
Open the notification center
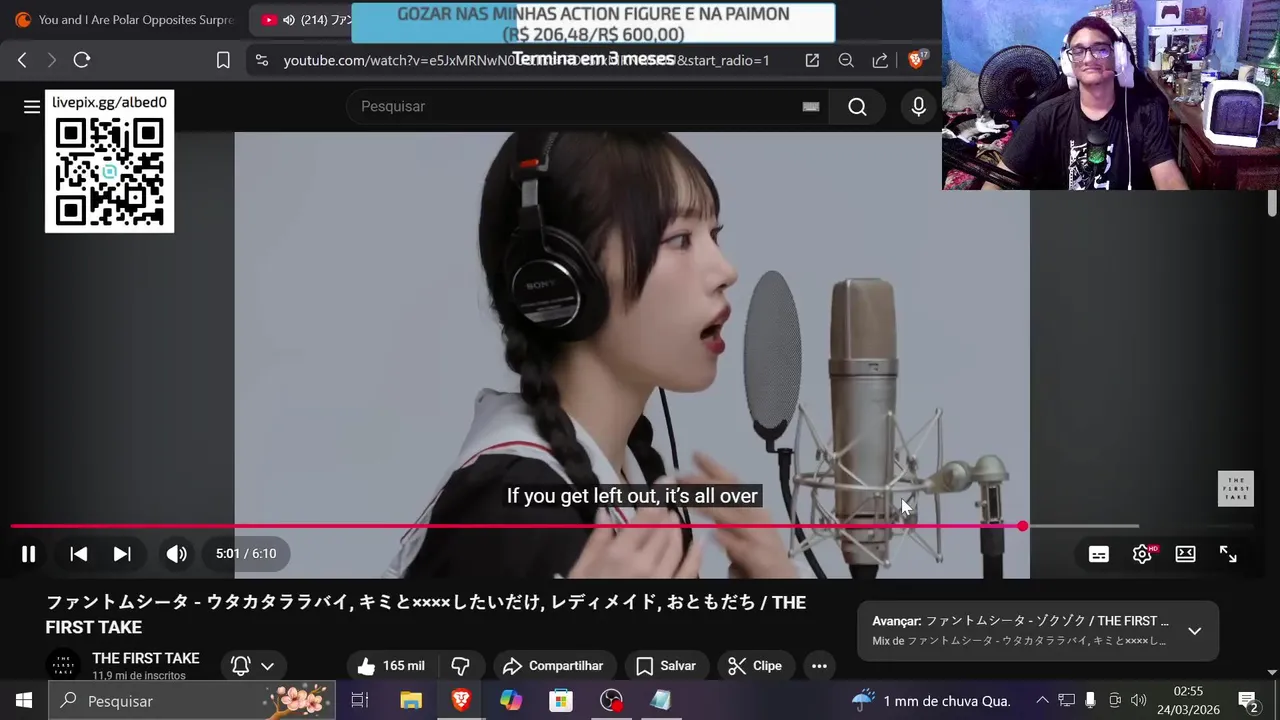1248,700
